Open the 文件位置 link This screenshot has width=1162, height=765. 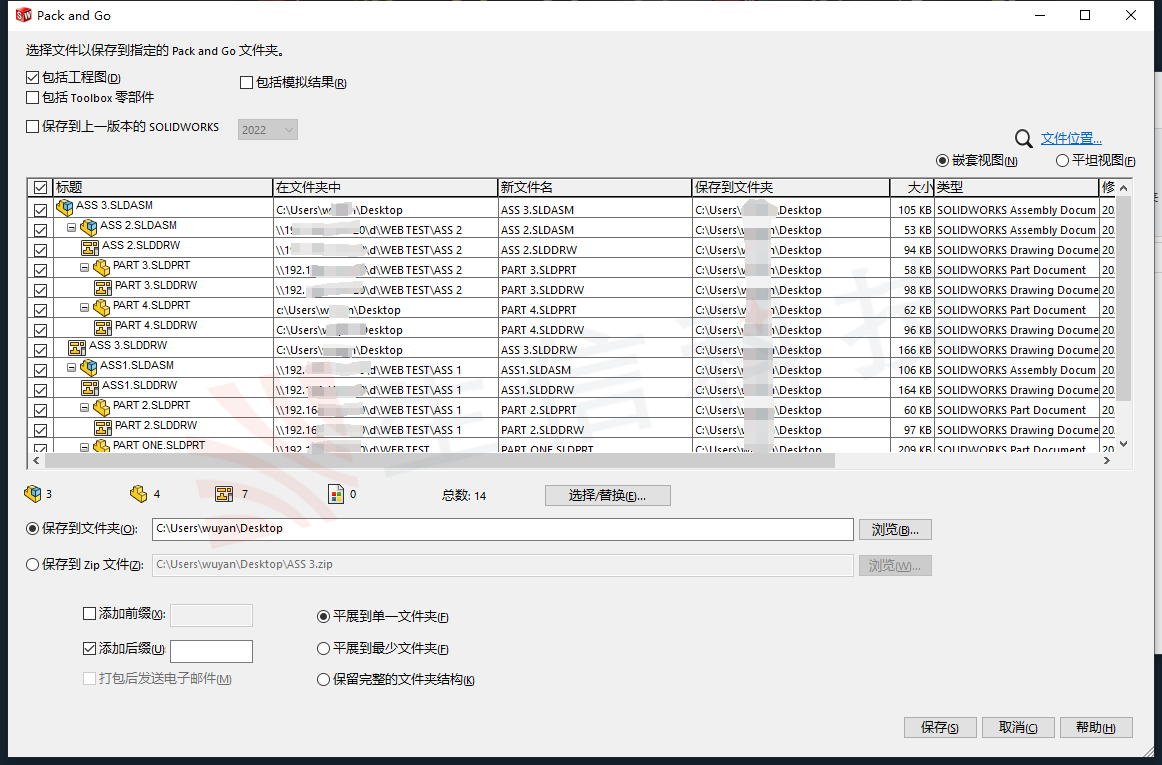point(1071,139)
